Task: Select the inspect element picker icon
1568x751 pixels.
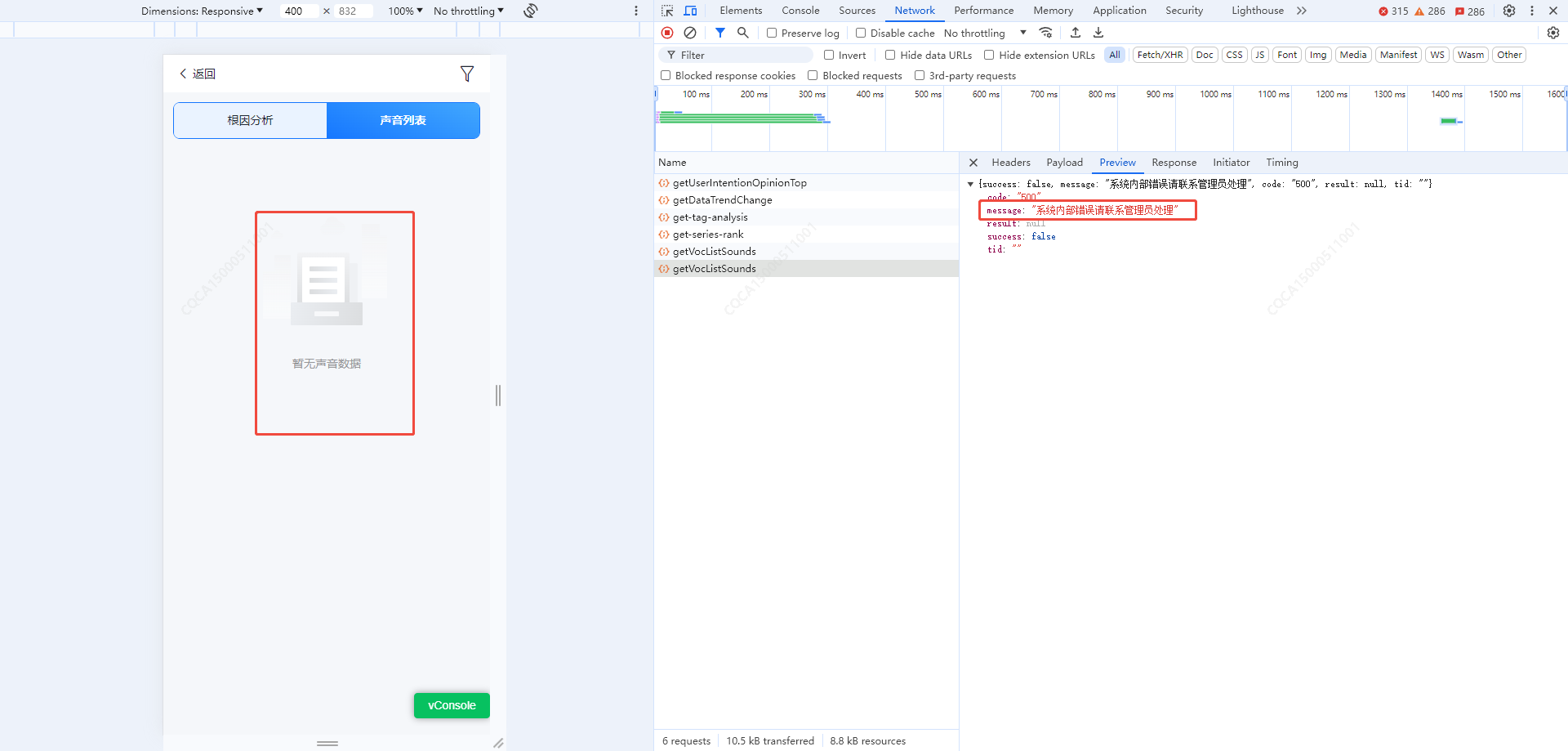Action: click(667, 11)
